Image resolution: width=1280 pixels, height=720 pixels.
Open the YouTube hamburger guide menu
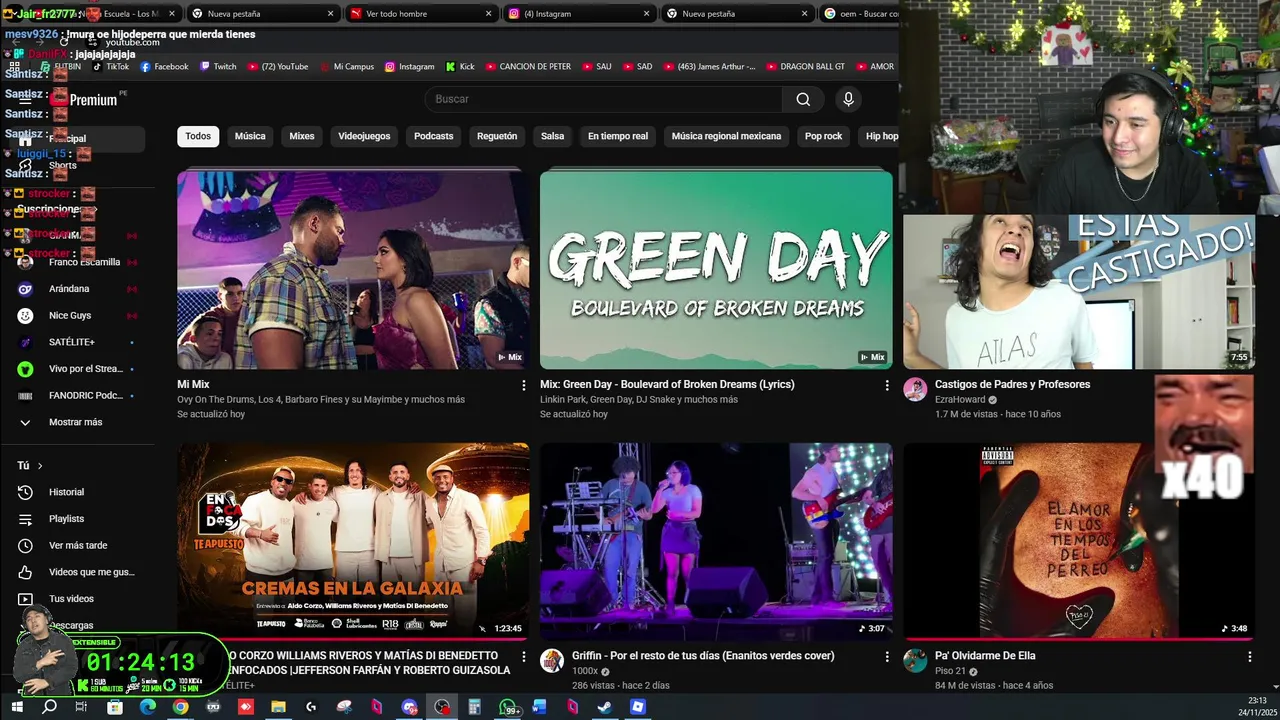tap(25, 99)
